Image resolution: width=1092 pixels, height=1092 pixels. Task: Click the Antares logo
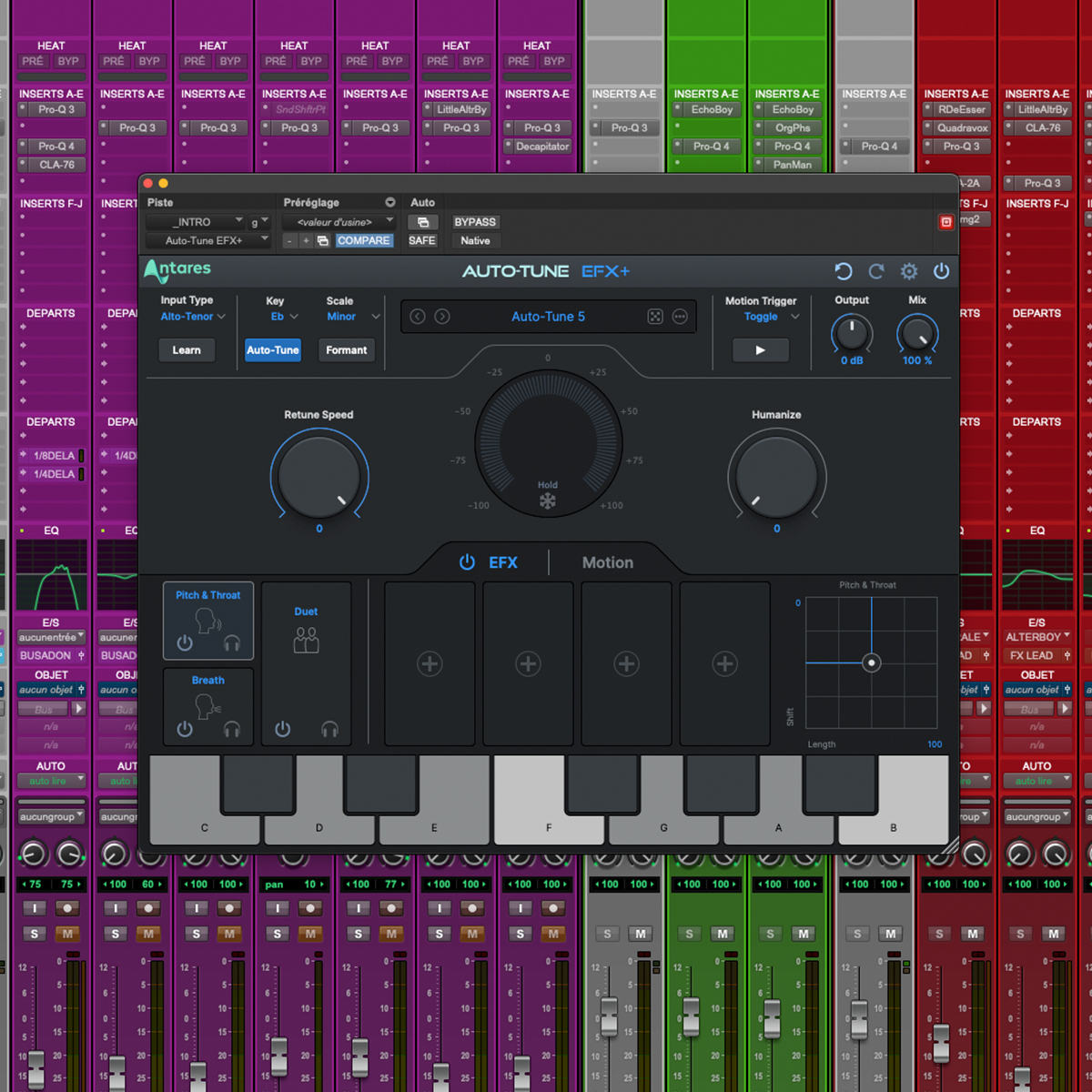[x=177, y=269]
